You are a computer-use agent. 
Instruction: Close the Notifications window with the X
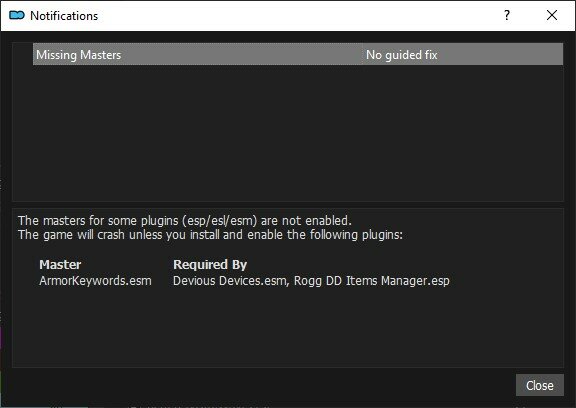coord(552,15)
